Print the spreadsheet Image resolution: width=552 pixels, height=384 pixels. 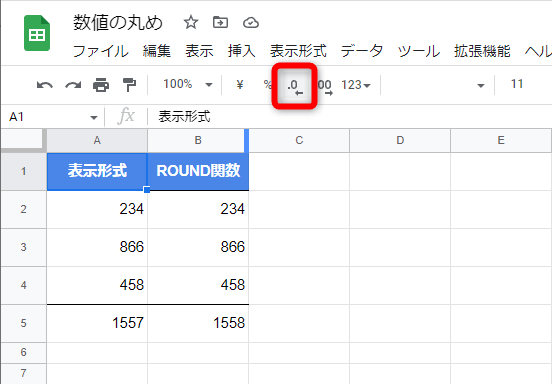click(x=101, y=85)
